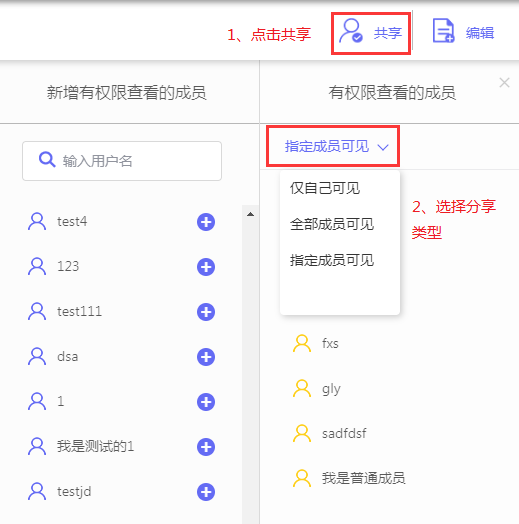The width and height of the screenshot is (519, 524).
Task: Open the 编辑 edit document icon
Action: point(443,31)
